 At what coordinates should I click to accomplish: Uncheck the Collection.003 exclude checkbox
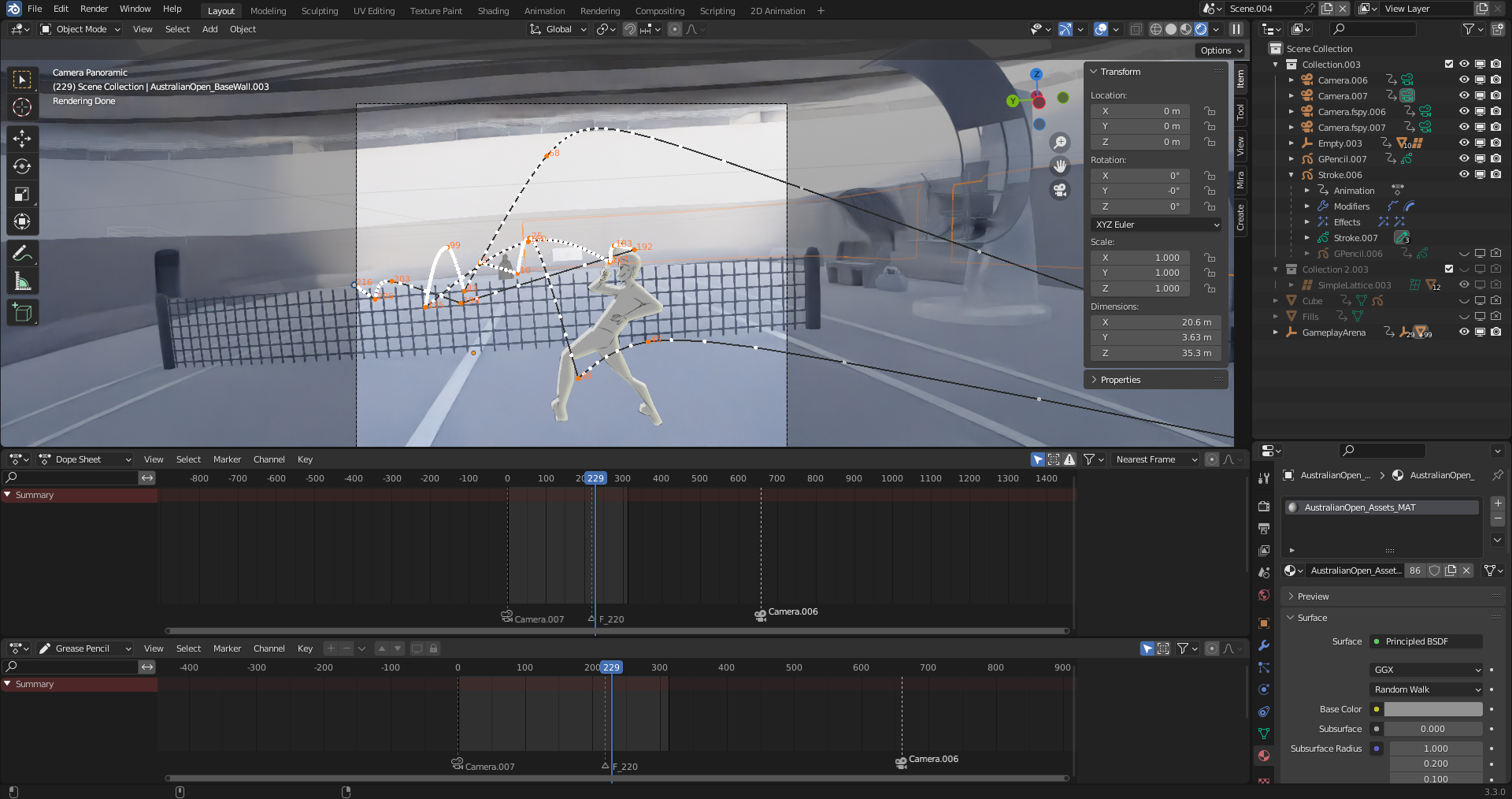click(1449, 65)
